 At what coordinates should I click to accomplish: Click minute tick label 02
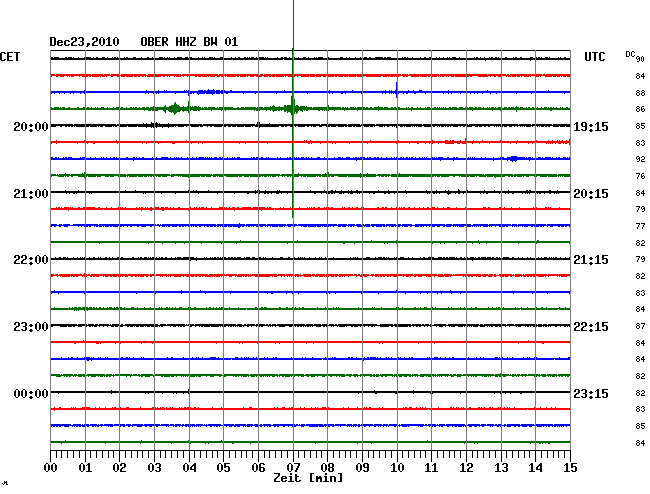[119, 467]
